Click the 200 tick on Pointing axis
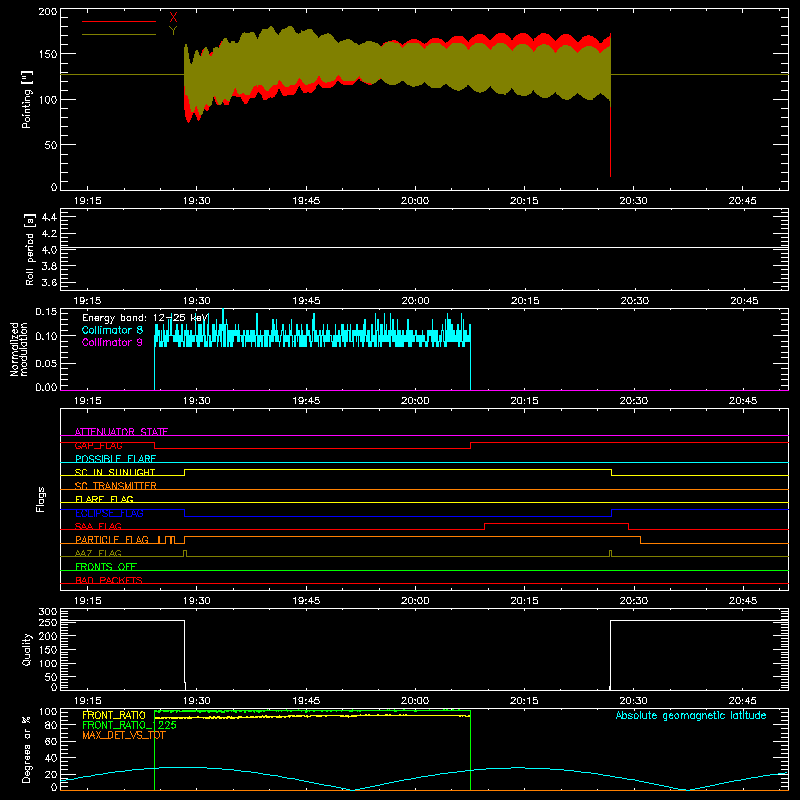 [48, 12]
